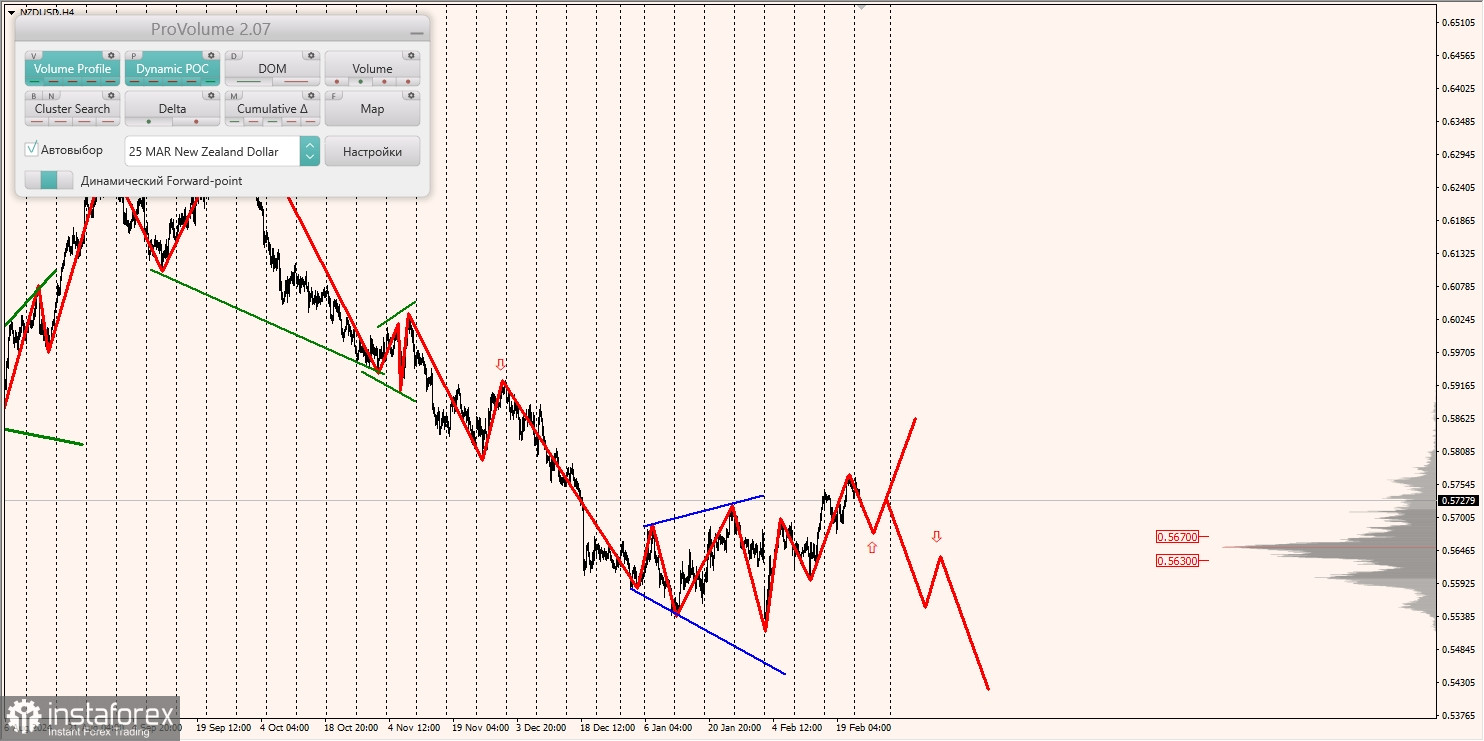Uncheck the Автовыбор checkbox

coord(32,149)
